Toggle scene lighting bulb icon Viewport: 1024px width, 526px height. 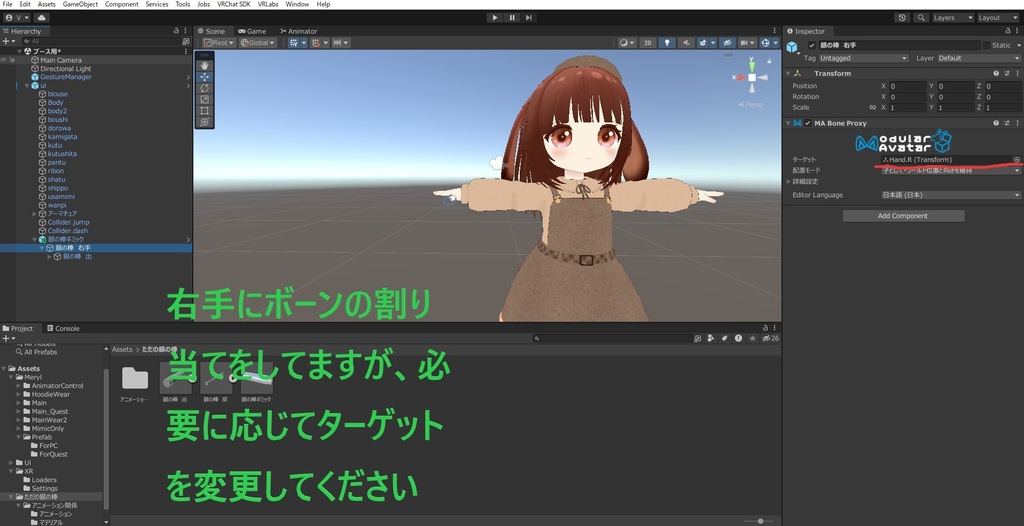coord(667,42)
